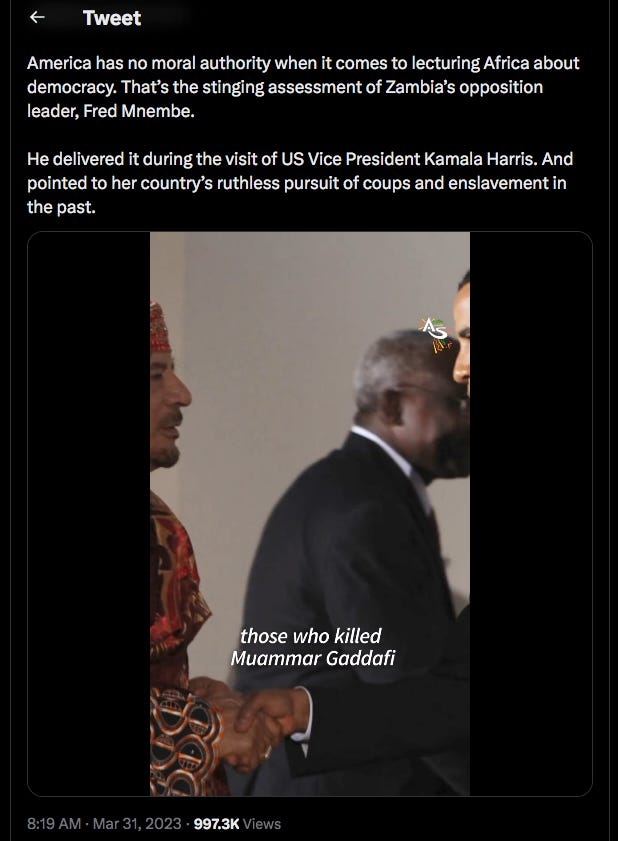Click the AS watermark logo in video
Viewport: 618px width, 841px height.
tap(436, 334)
